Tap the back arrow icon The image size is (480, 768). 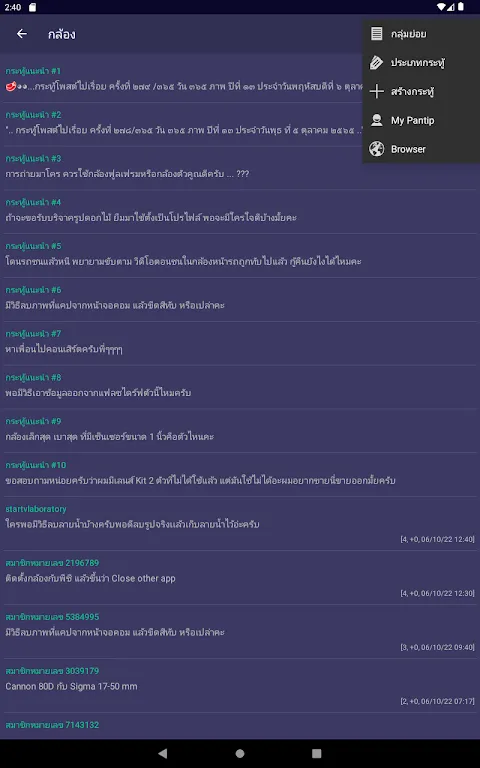coord(22,34)
